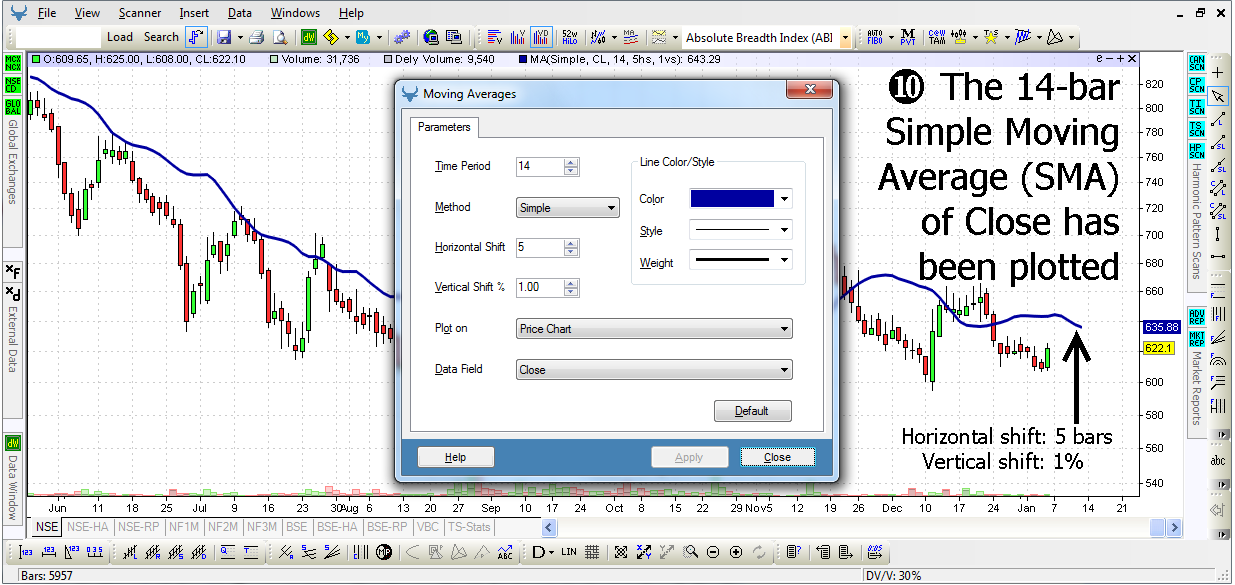Open the line Color dropdown
This screenshot has width=1235, height=585.
click(785, 199)
